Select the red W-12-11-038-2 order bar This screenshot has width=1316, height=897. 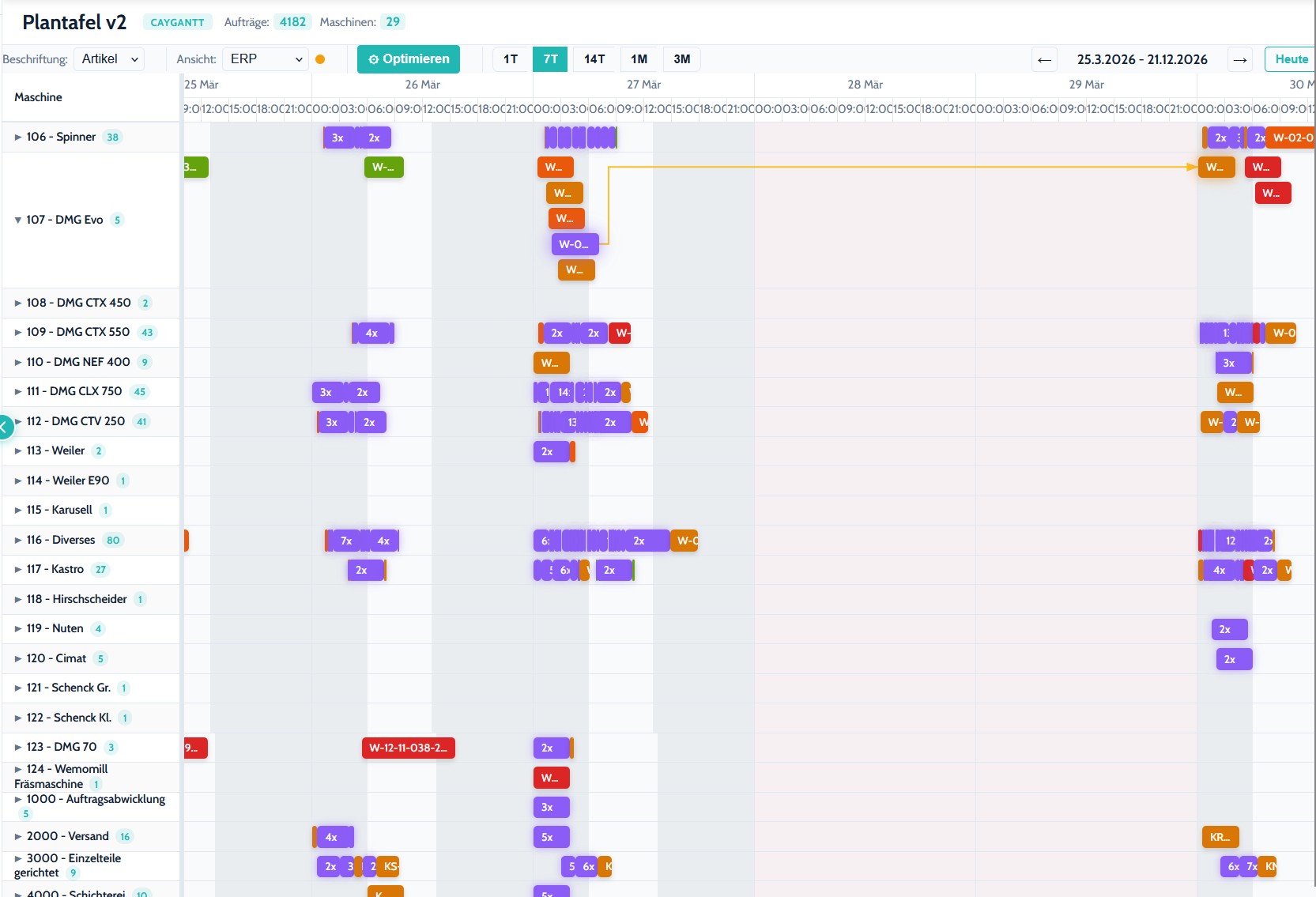pos(408,748)
